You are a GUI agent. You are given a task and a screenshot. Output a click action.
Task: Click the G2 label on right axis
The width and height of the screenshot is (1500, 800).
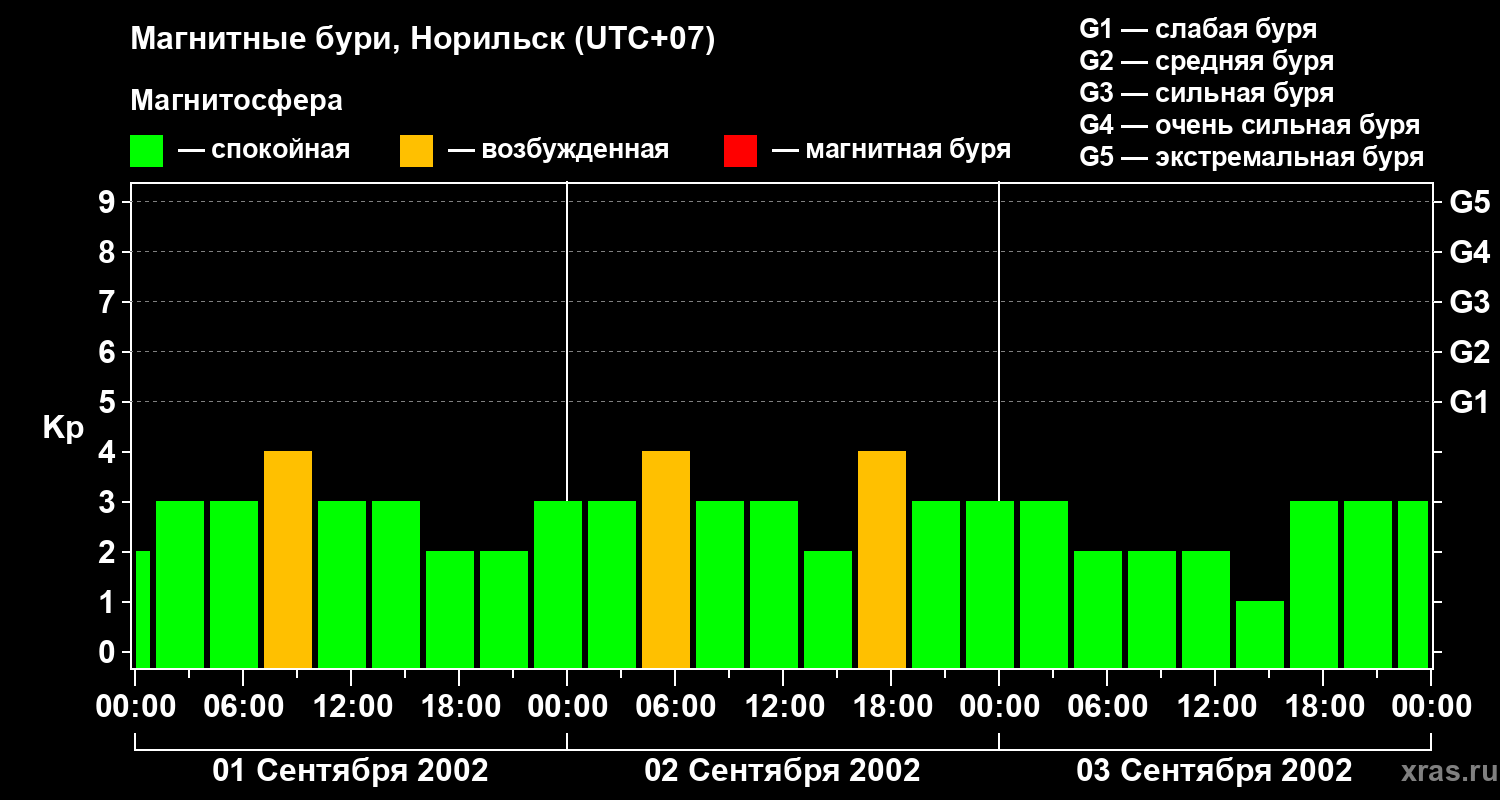(1469, 352)
